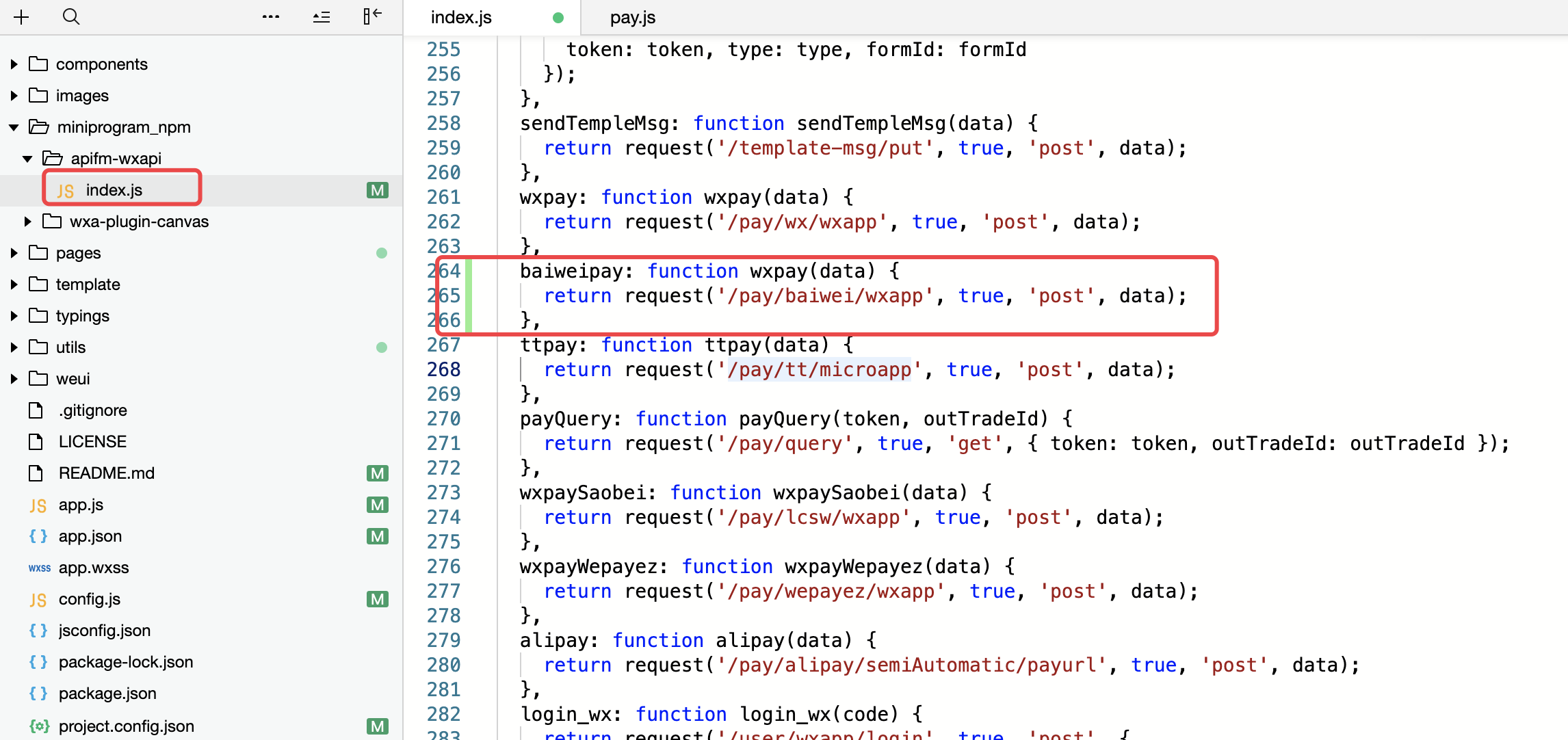The height and width of the screenshot is (740, 1568).
Task: Select the index.js editor tab
Action: (x=461, y=17)
